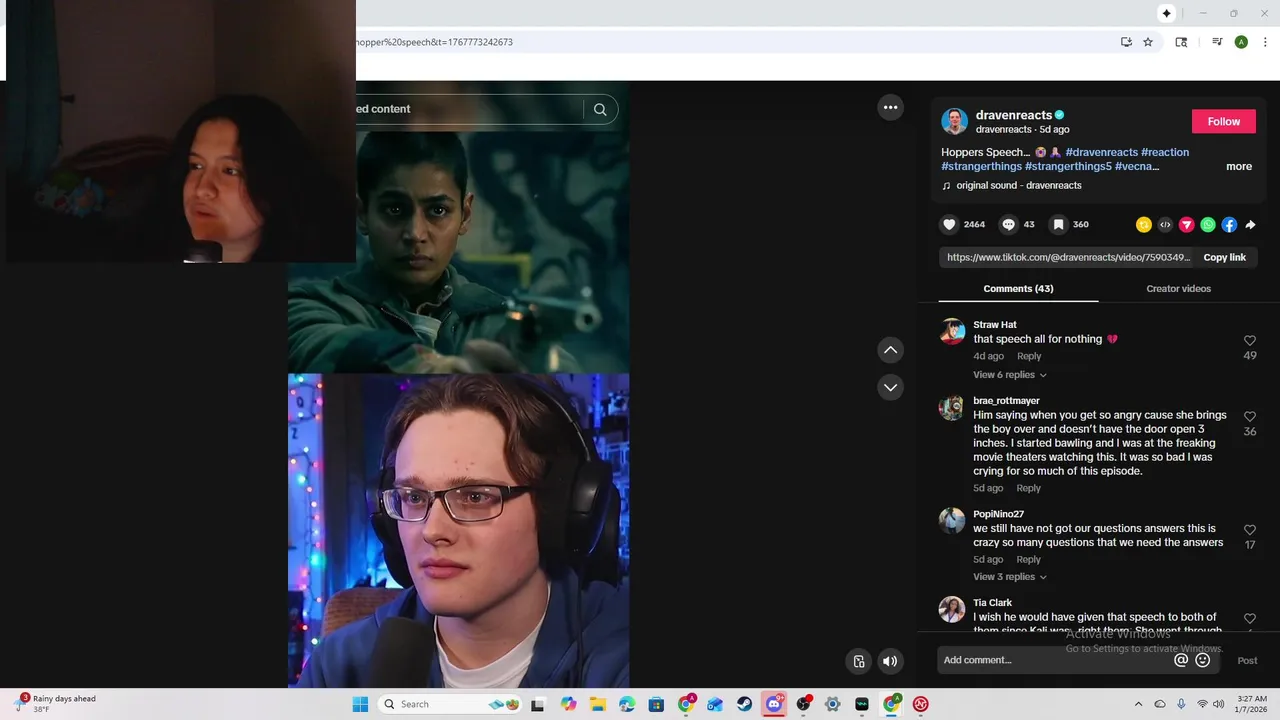This screenshot has height=720, width=1280.
Task: Open Gemini sparkle button in Chrome
Action: [x=1166, y=13]
